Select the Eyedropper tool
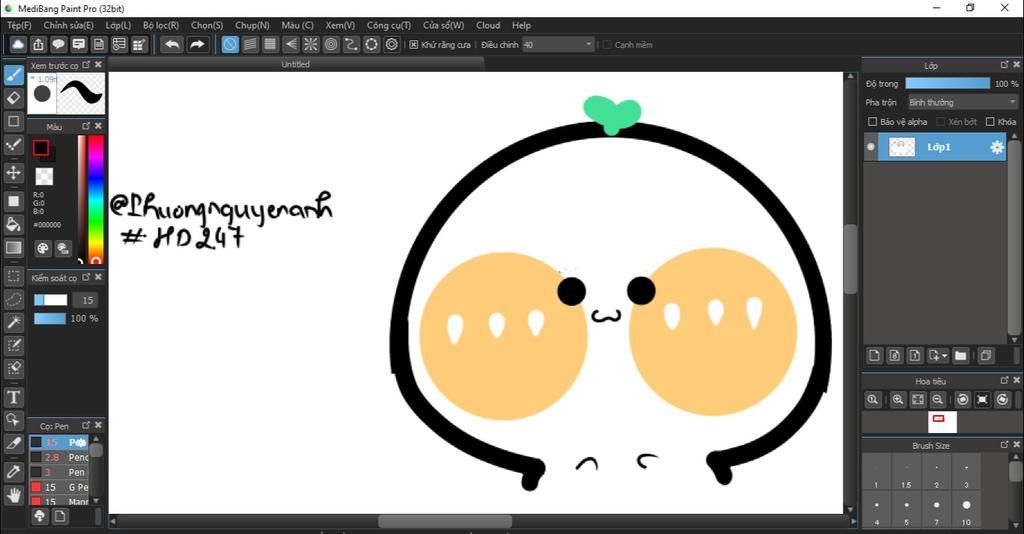 coord(14,471)
